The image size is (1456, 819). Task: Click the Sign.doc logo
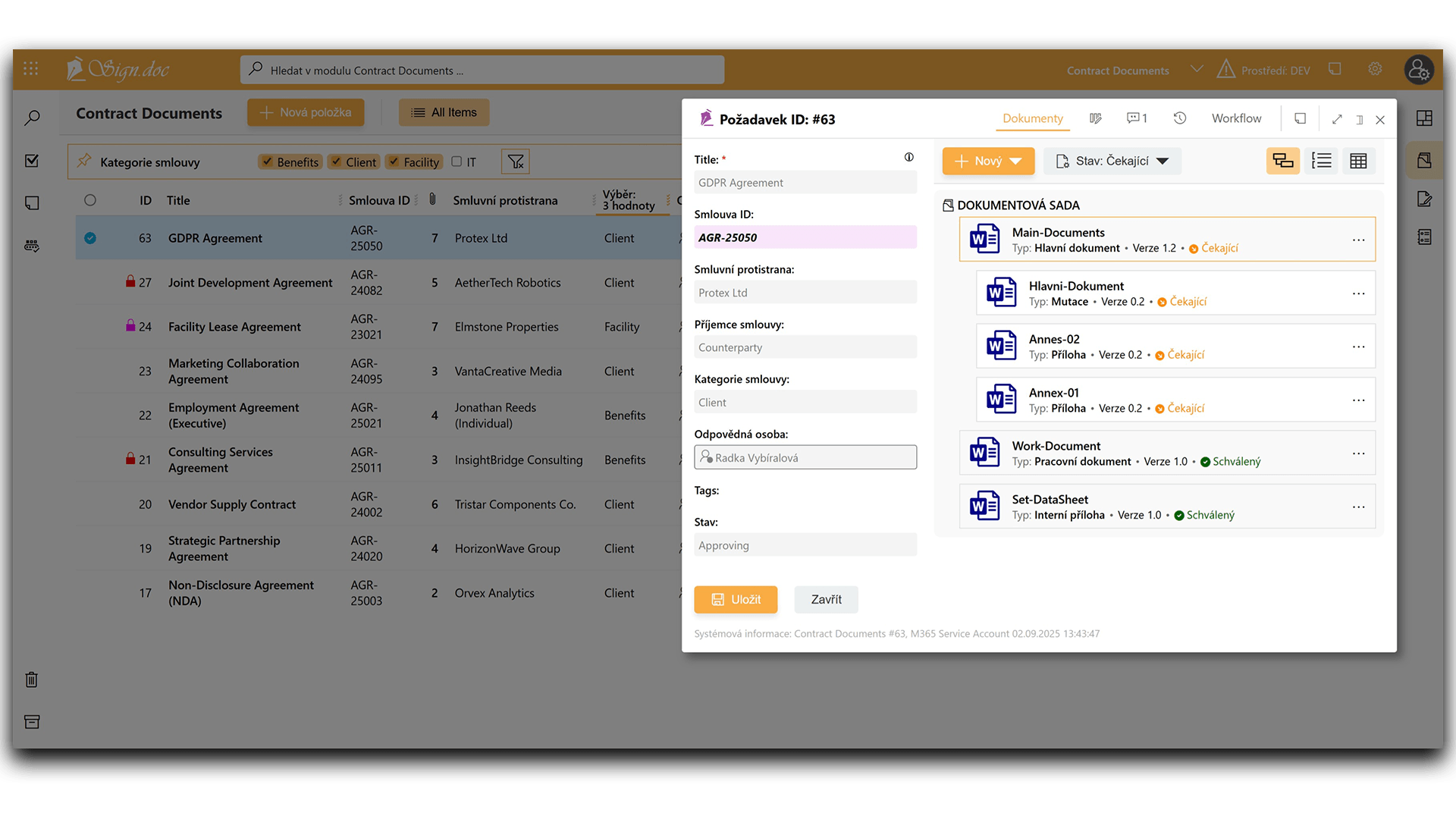click(x=118, y=69)
